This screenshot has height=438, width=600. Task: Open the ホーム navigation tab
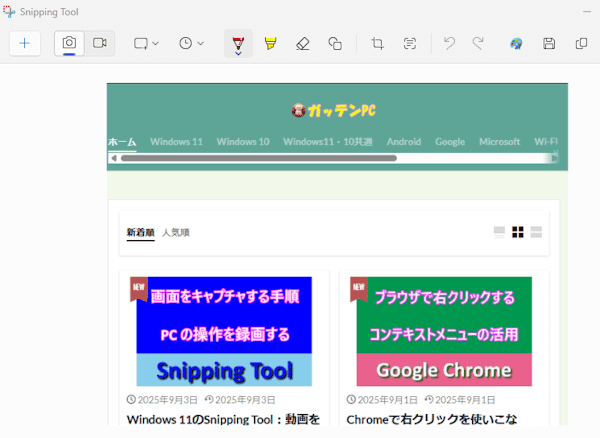click(122, 142)
